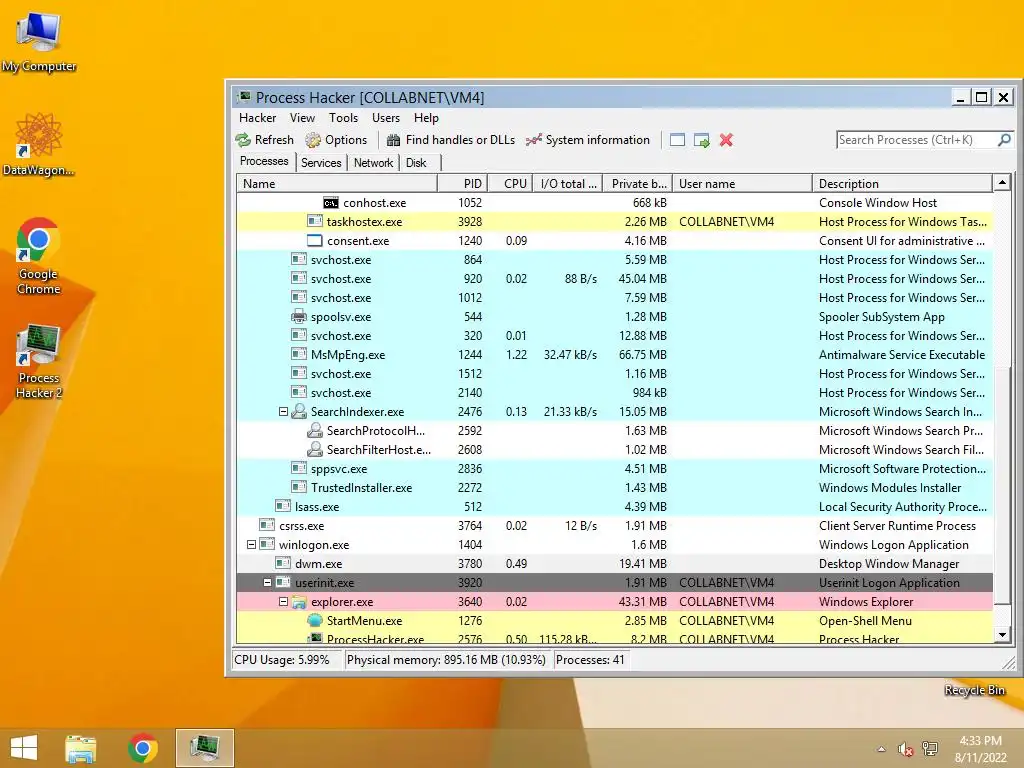Select svchost.exe with PID 2140

pos(615,392)
